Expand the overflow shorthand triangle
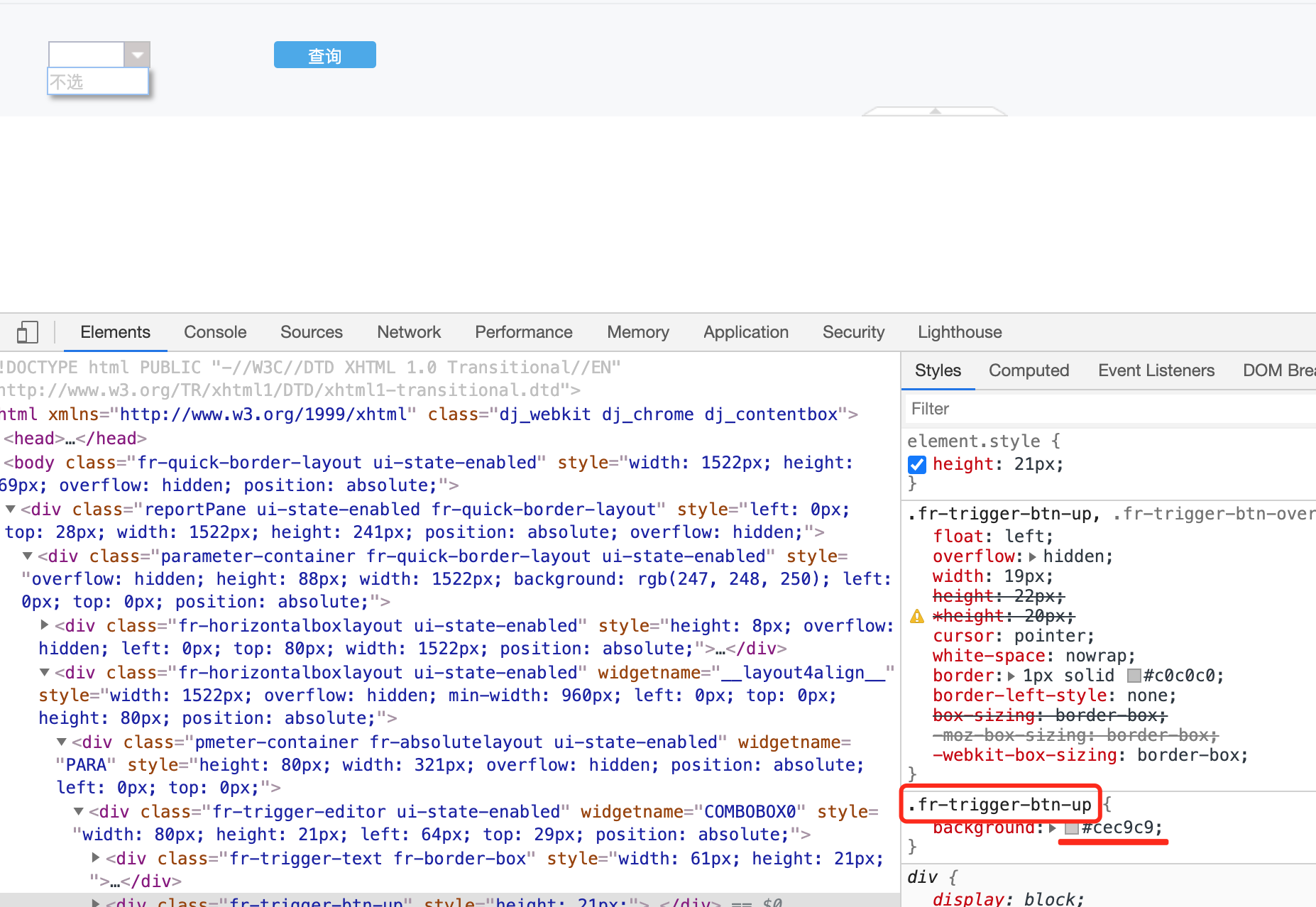The image size is (1316, 907). click(1033, 556)
